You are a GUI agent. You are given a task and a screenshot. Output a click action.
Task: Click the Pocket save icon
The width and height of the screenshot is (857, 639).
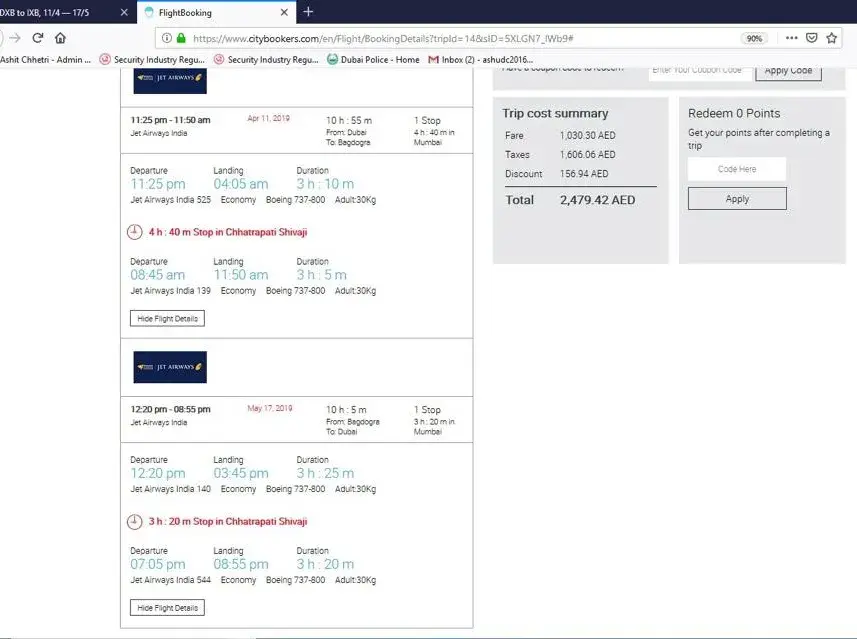click(811, 38)
